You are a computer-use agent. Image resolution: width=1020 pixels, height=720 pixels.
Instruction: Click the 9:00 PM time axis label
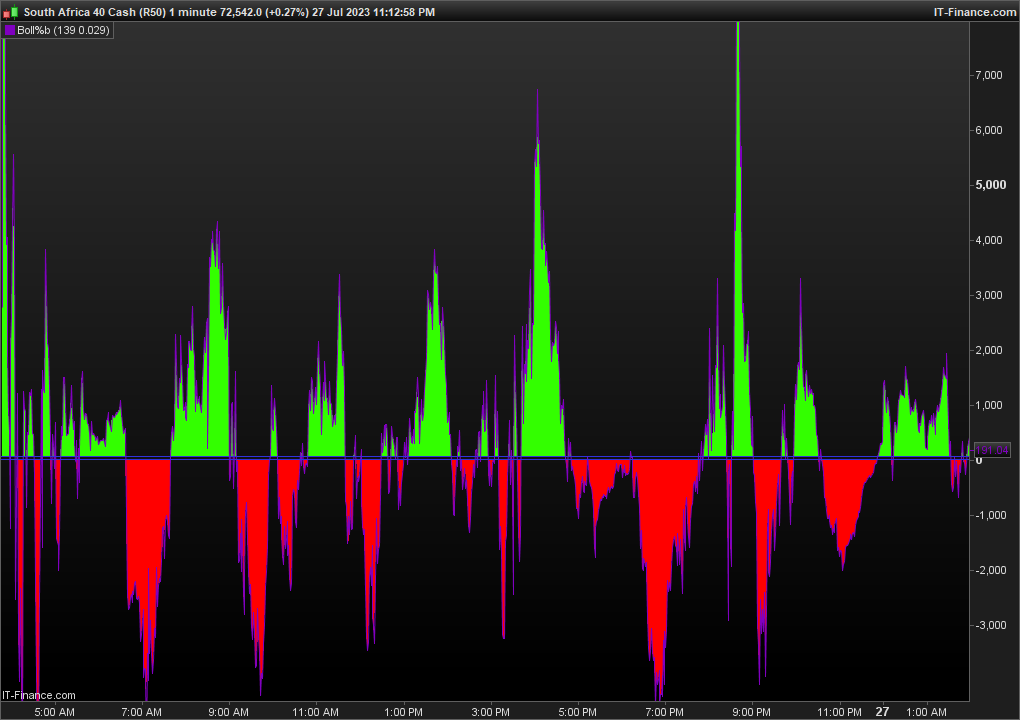tap(752, 712)
